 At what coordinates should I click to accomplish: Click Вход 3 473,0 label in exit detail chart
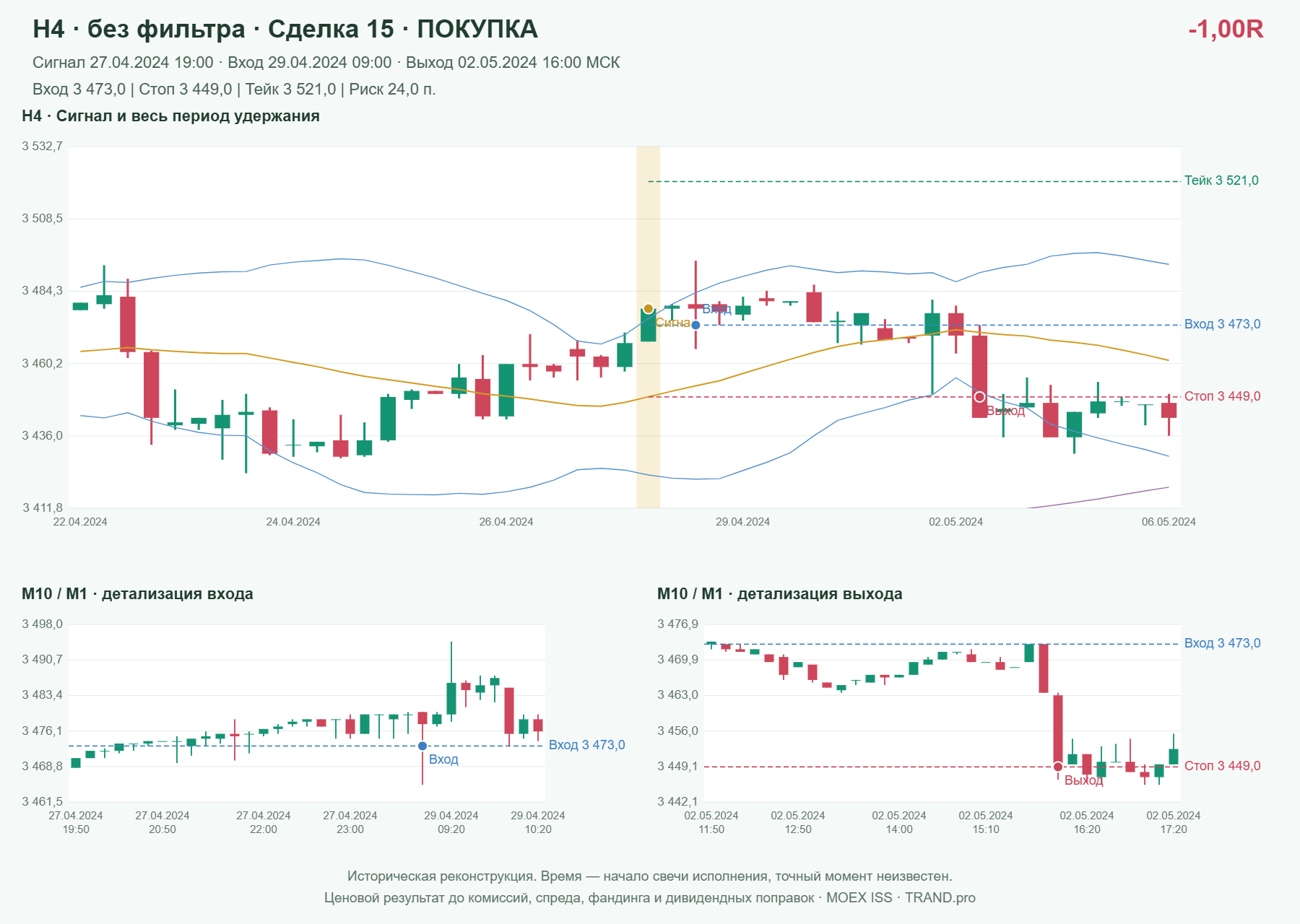click(x=1223, y=643)
